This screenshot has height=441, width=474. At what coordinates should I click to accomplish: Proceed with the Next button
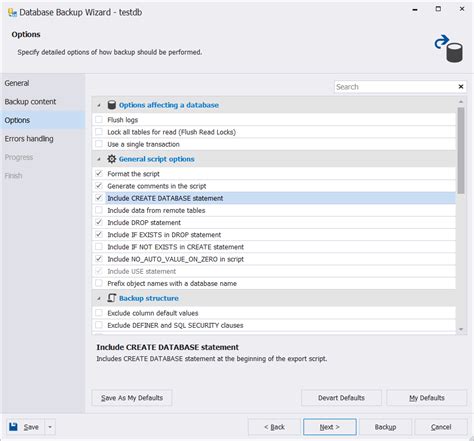coord(330,427)
